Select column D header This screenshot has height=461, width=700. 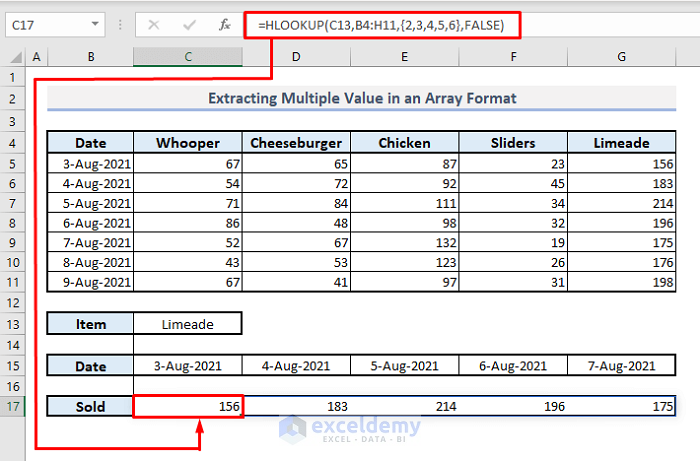pyautogui.click(x=296, y=57)
